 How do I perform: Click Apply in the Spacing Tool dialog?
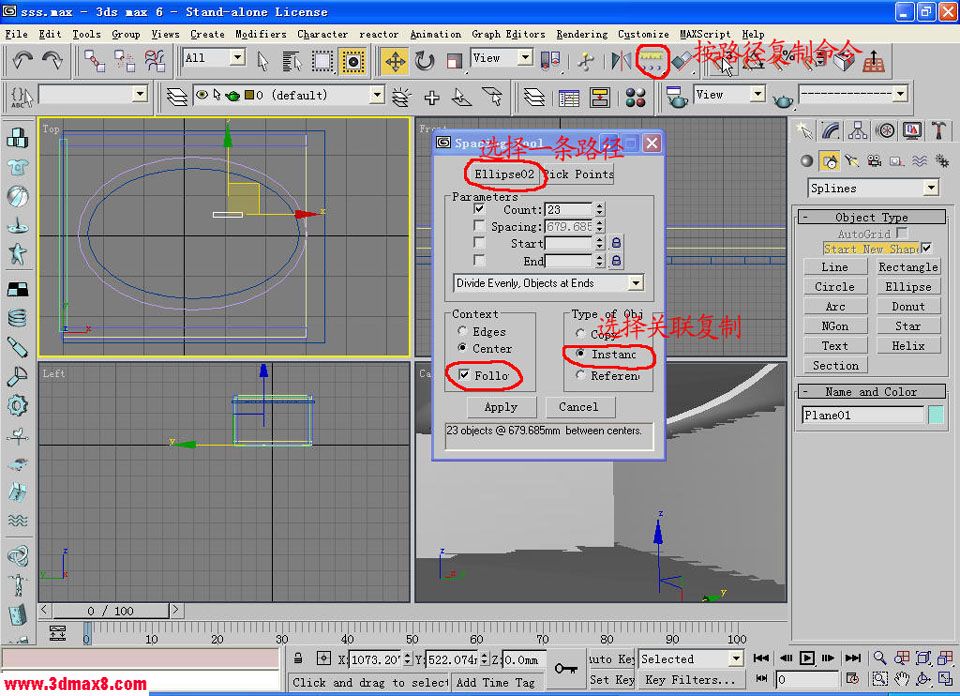501,407
